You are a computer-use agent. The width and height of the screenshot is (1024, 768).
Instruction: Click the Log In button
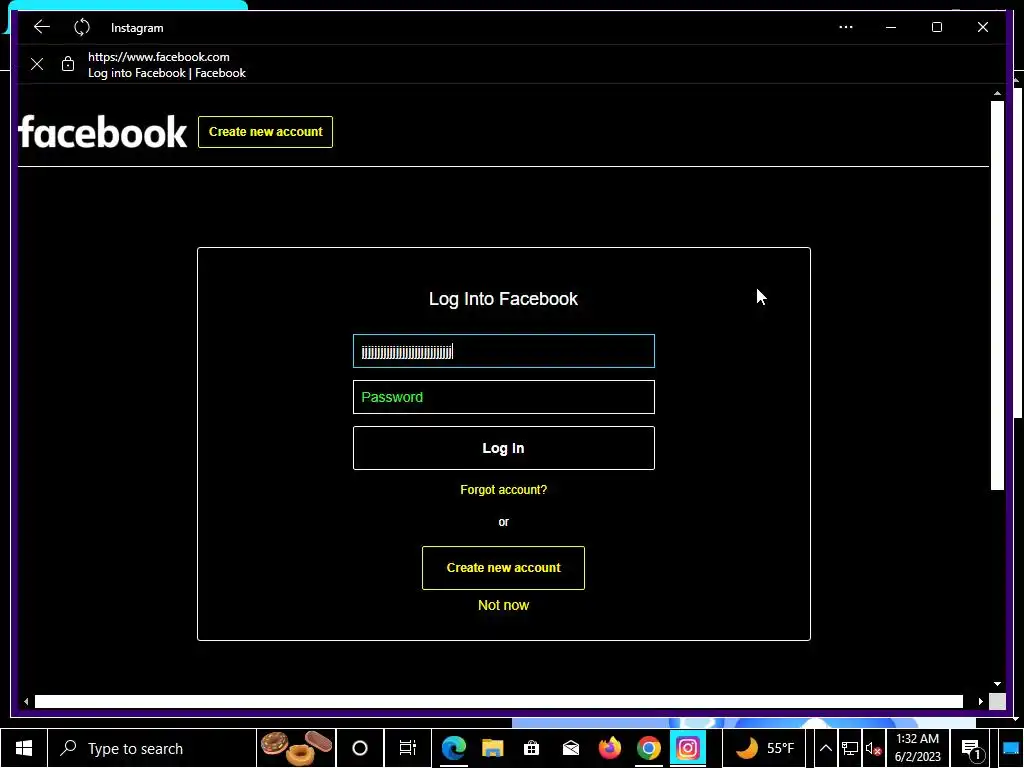pos(504,448)
